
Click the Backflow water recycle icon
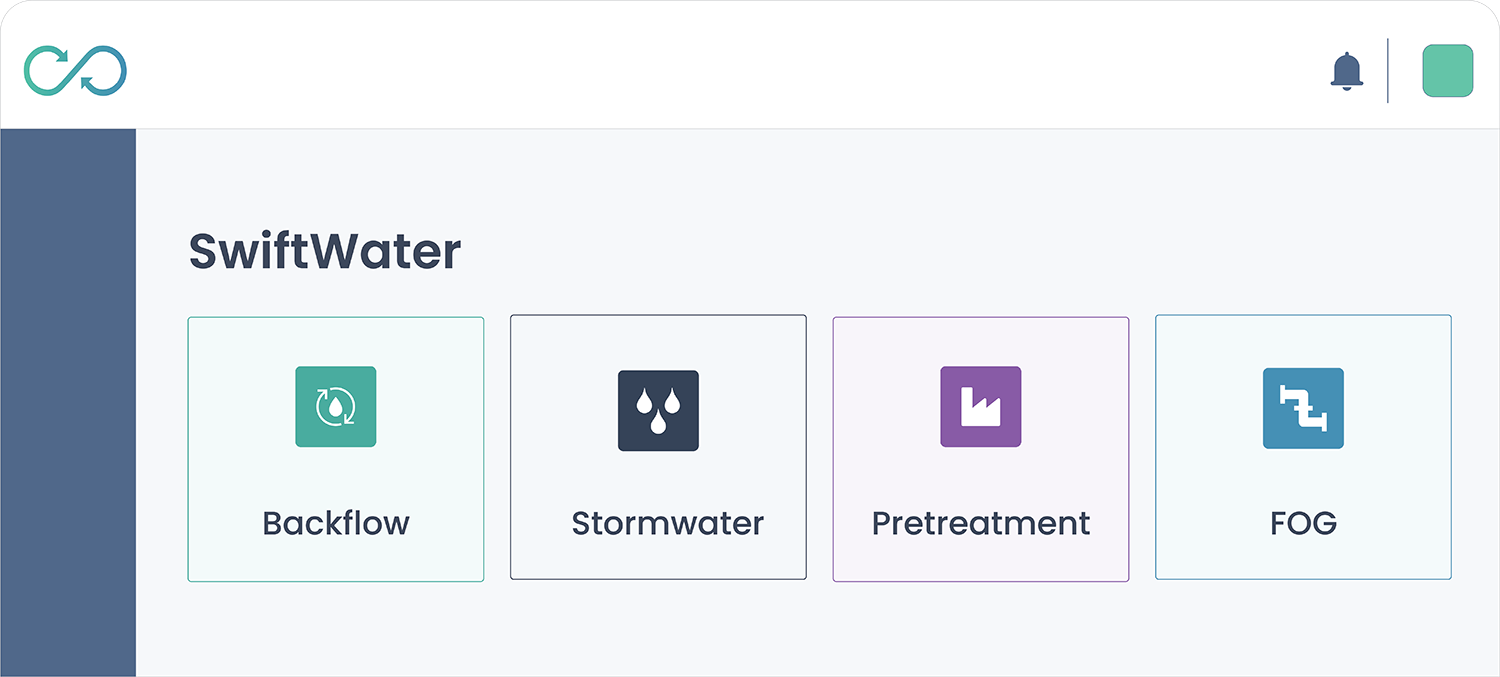pyautogui.click(x=336, y=406)
